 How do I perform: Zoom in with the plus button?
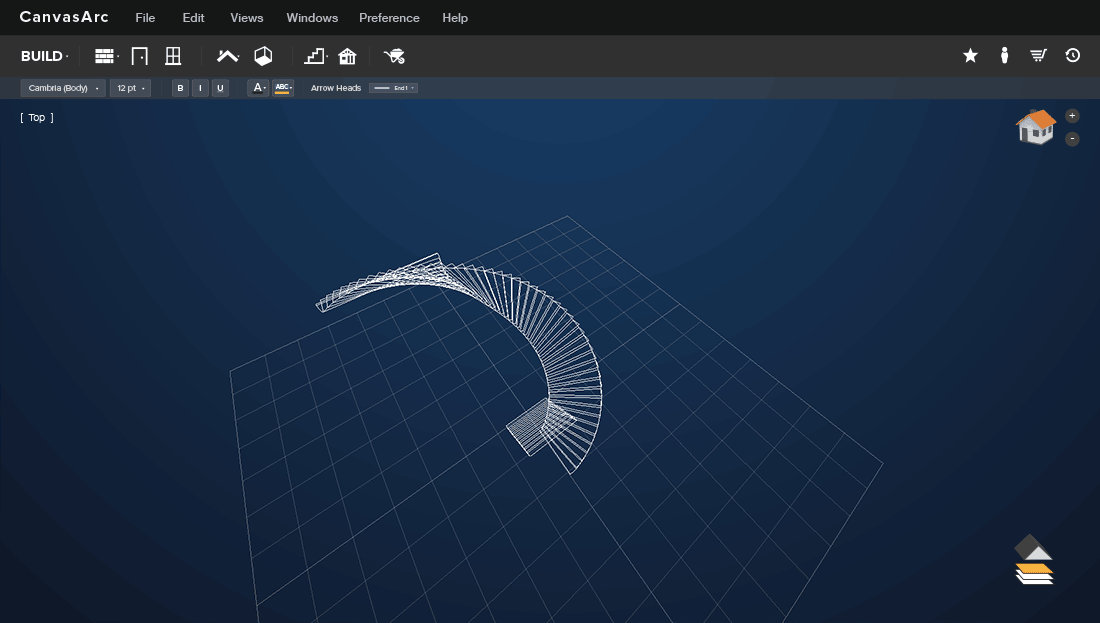pyautogui.click(x=1072, y=116)
